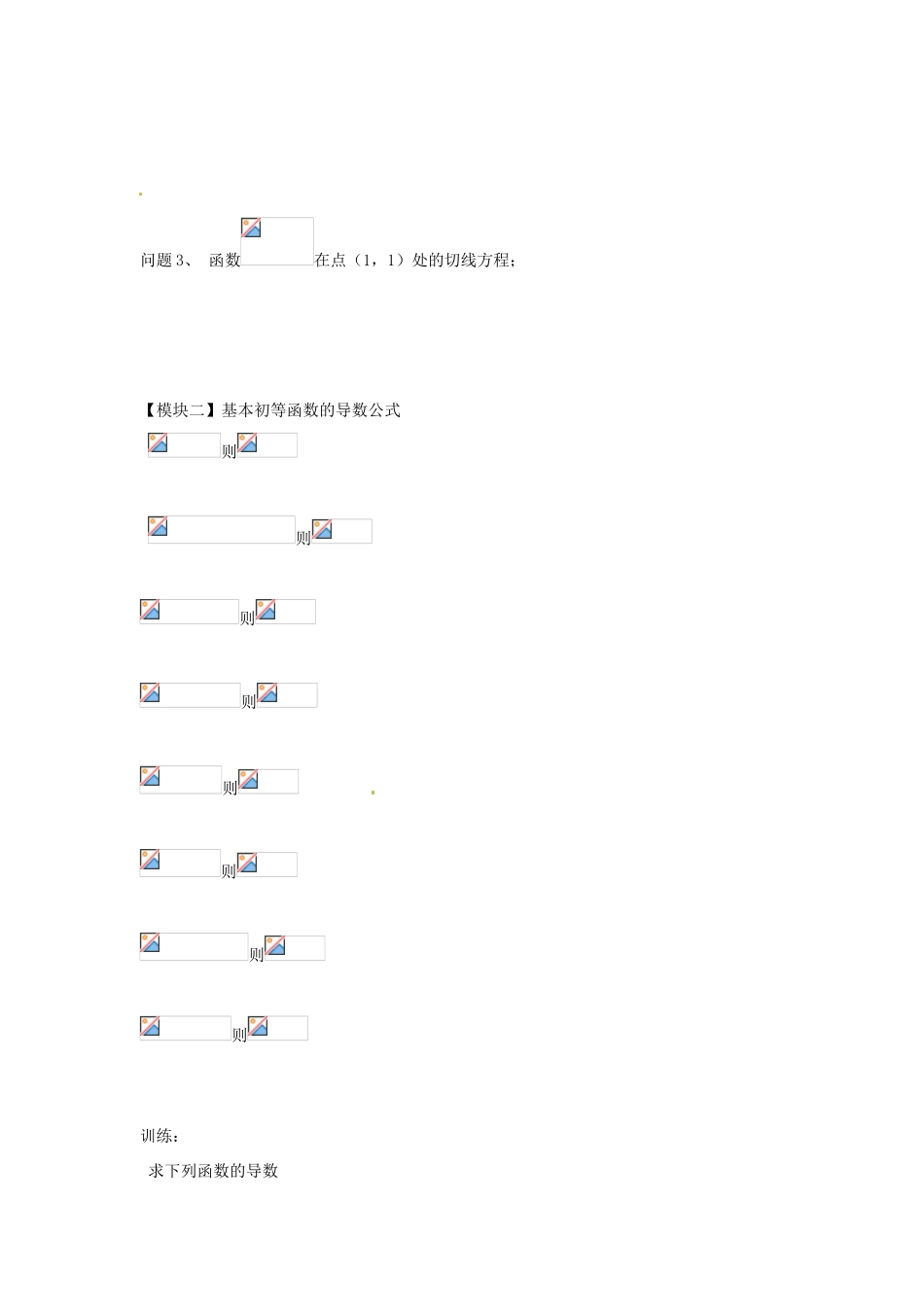Click the broken image after 函数 in 问题 3
924x1307 pixels.
(x=277, y=241)
